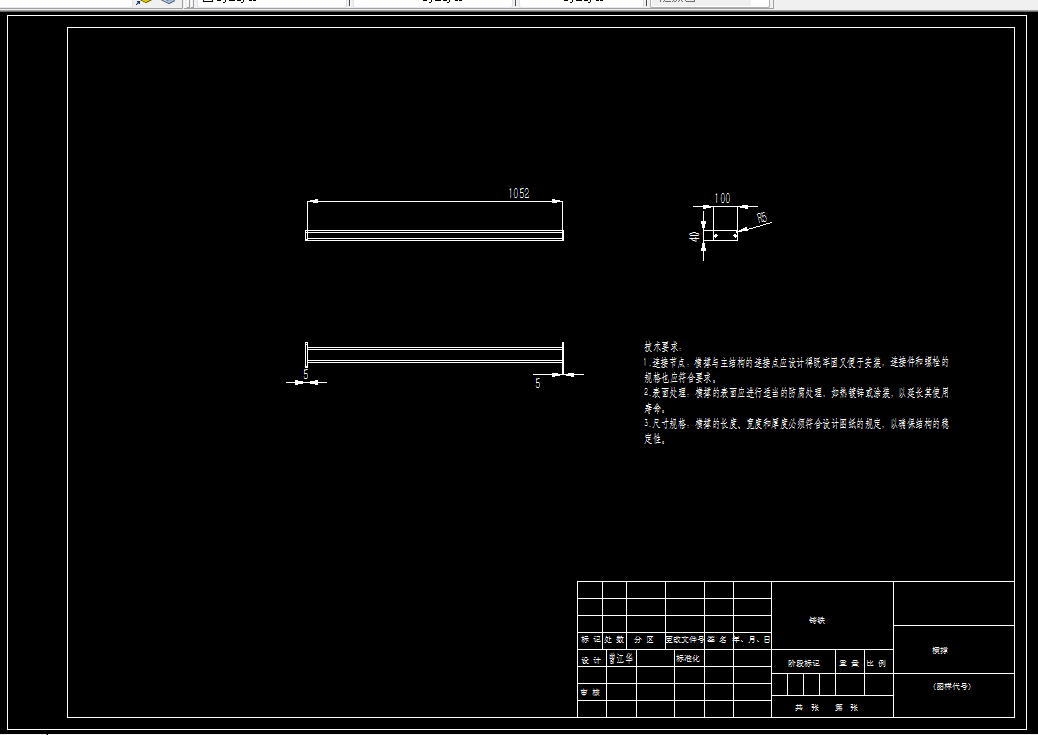The width and height of the screenshot is (1038, 735).
Task: Select the (图样代号) drawing number text
Action: [x=952, y=687]
